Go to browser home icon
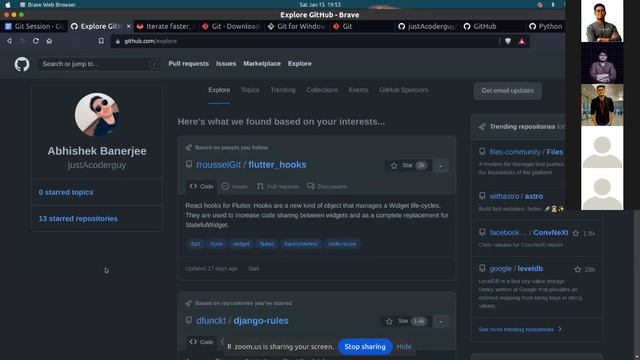Screen dimensions: 640x360 (49, 41)
